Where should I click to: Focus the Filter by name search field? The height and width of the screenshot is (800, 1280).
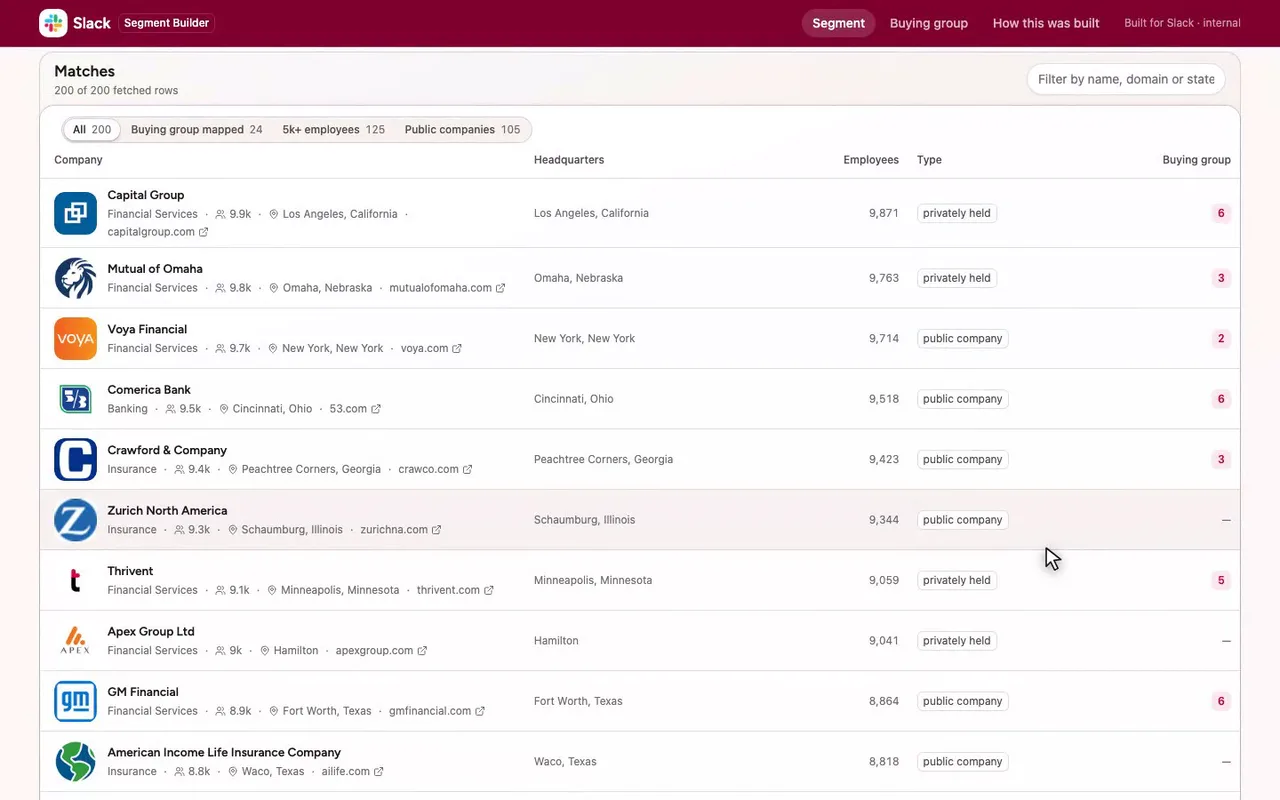pos(1126,79)
